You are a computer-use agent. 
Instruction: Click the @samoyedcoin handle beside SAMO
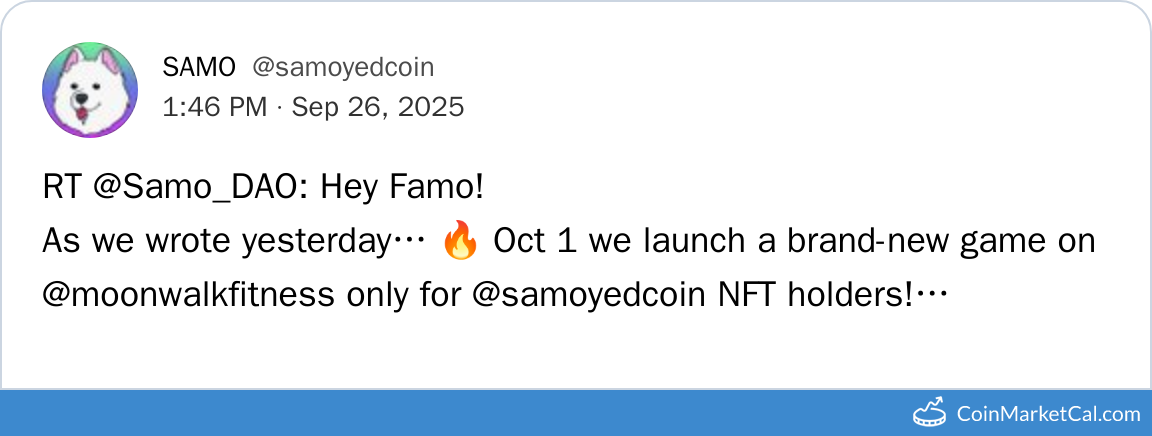click(x=343, y=67)
